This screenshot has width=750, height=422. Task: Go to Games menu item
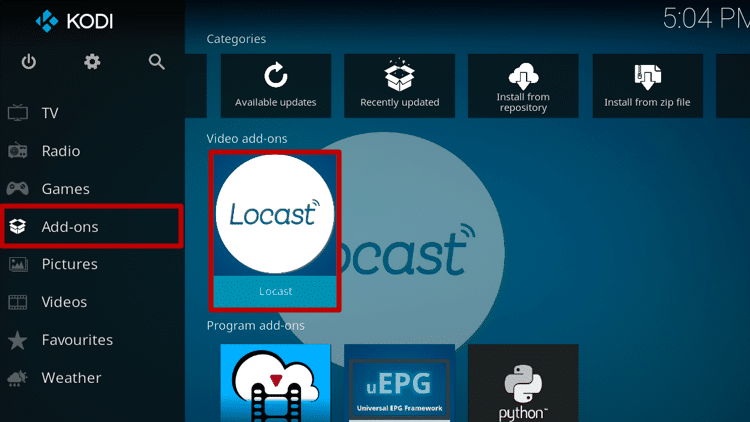[x=91, y=189]
